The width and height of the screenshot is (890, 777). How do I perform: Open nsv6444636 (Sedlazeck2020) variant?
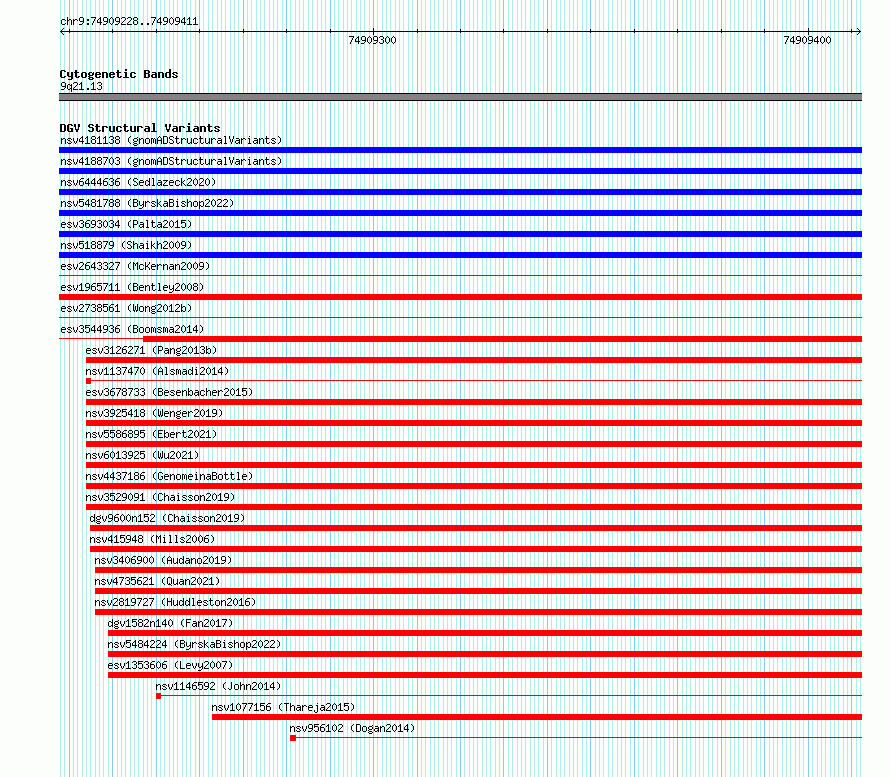point(138,182)
